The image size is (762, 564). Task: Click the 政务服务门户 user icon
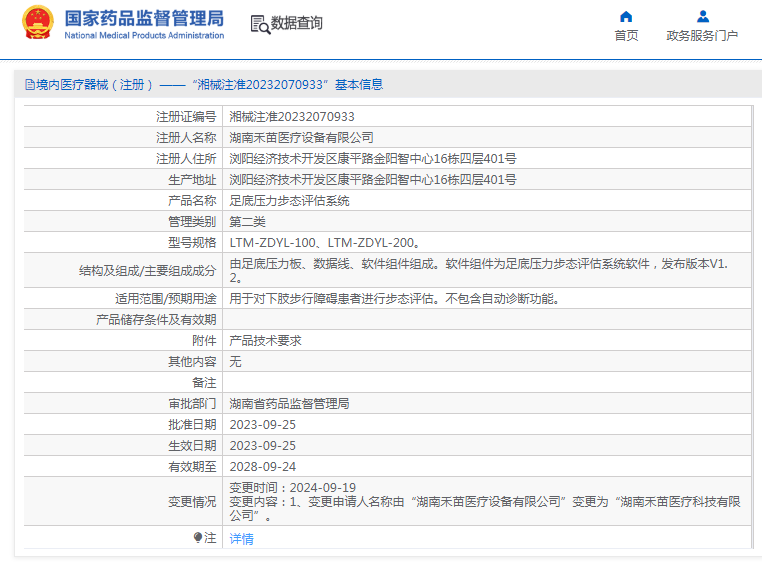(x=703, y=17)
